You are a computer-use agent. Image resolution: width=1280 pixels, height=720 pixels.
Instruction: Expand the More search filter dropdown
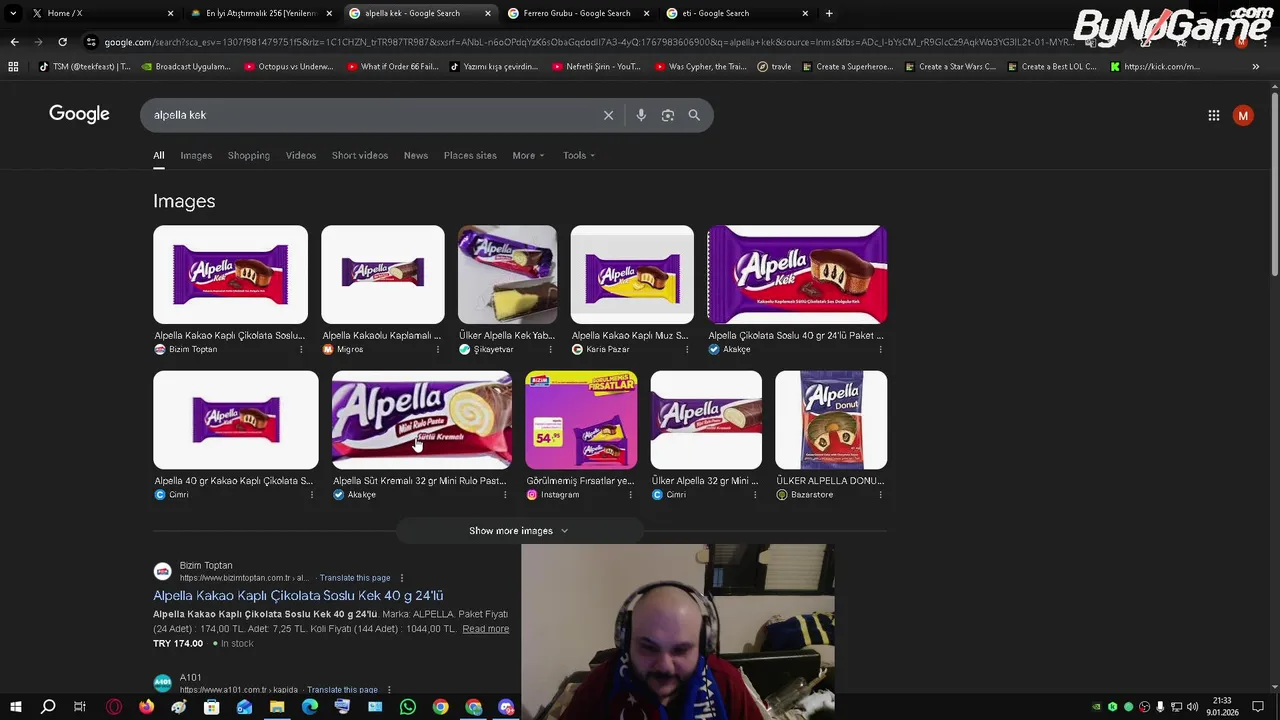(x=528, y=155)
